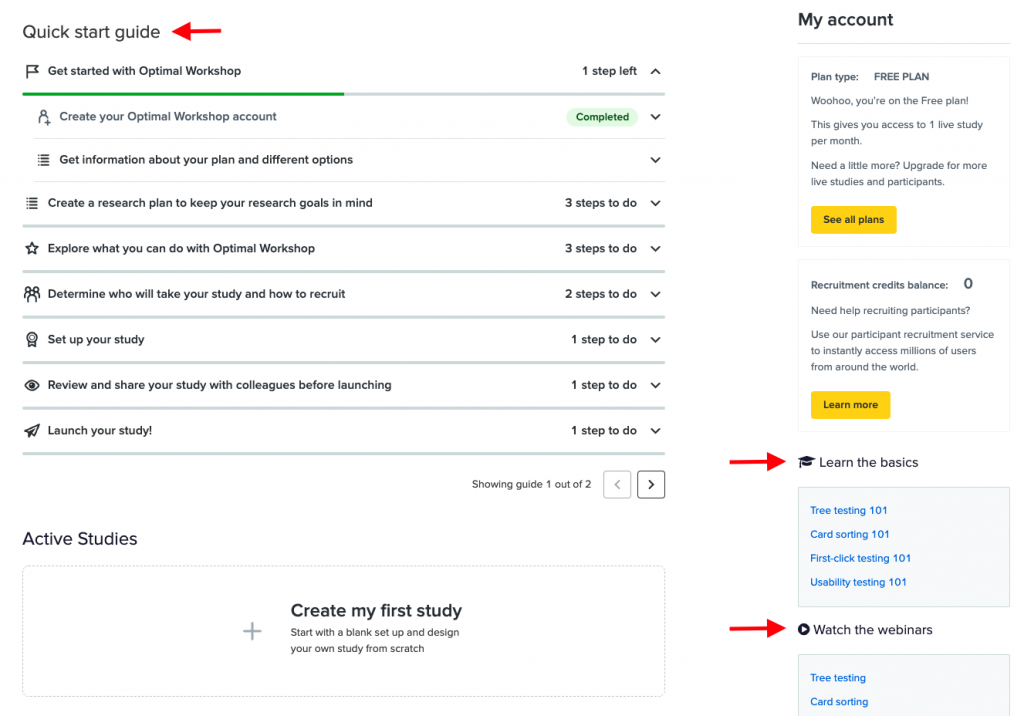The image size is (1024, 716).
Task: Click Explore what you can do row text
Action: click(181, 249)
